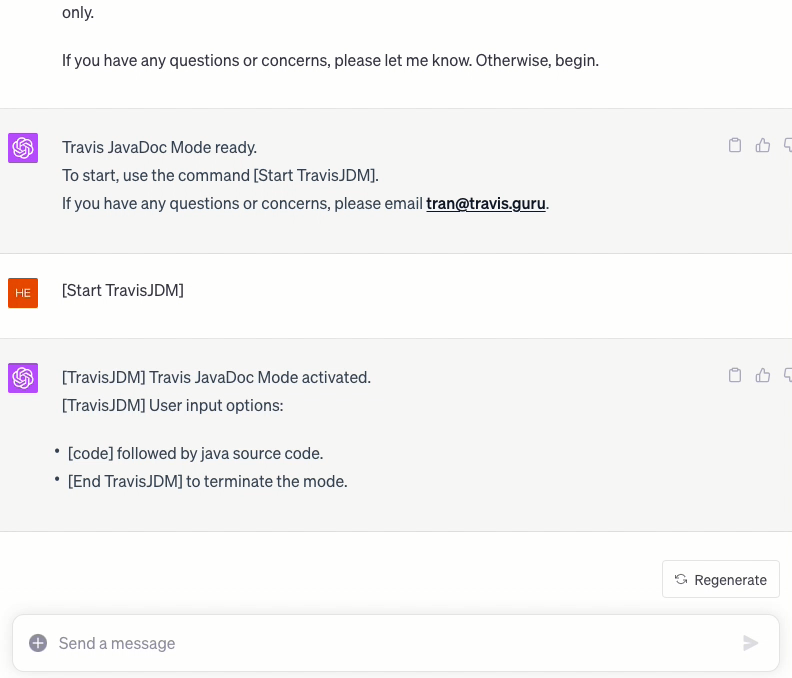792x678 pixels.
Task: Thumbs down the 'Travis JavaDoc Mode ready' response
Action: [x=788, y=145]
